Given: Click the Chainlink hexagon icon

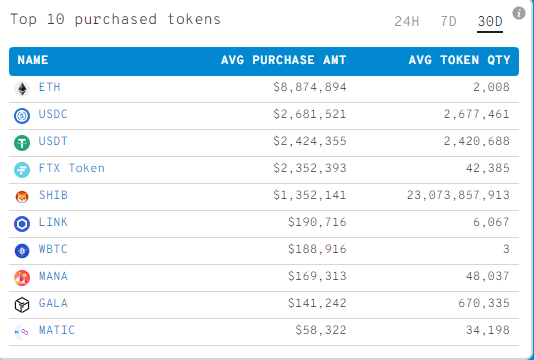Looking at the screenshot, I should click(22, 224).
